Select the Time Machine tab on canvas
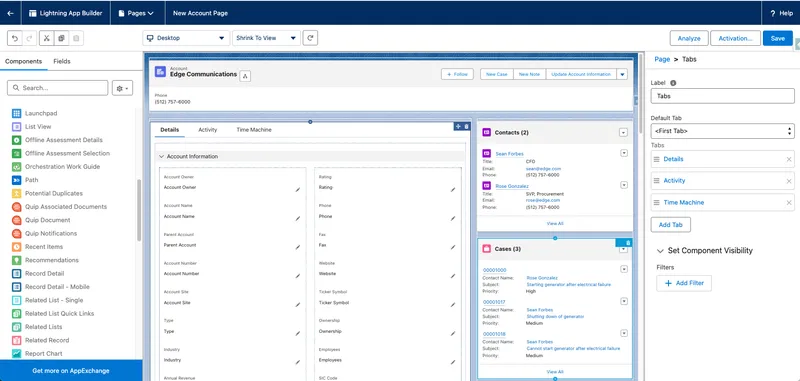Screen dimensions: 800x381 (x=254, y=130)
